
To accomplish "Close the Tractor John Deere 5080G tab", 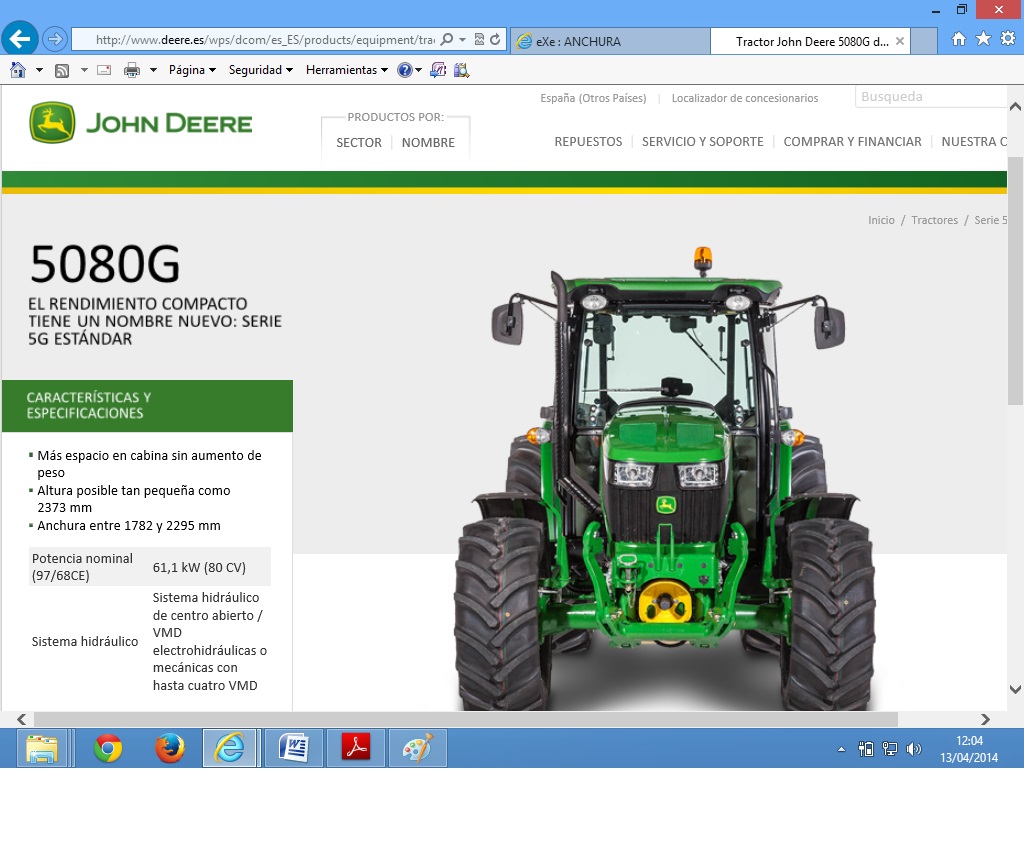I will point(900,41).
